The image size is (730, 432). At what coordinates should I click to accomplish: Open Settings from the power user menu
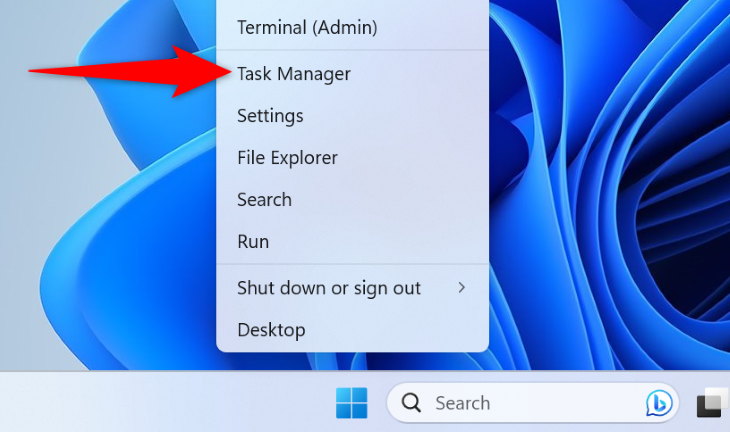(x=270, y=116)
